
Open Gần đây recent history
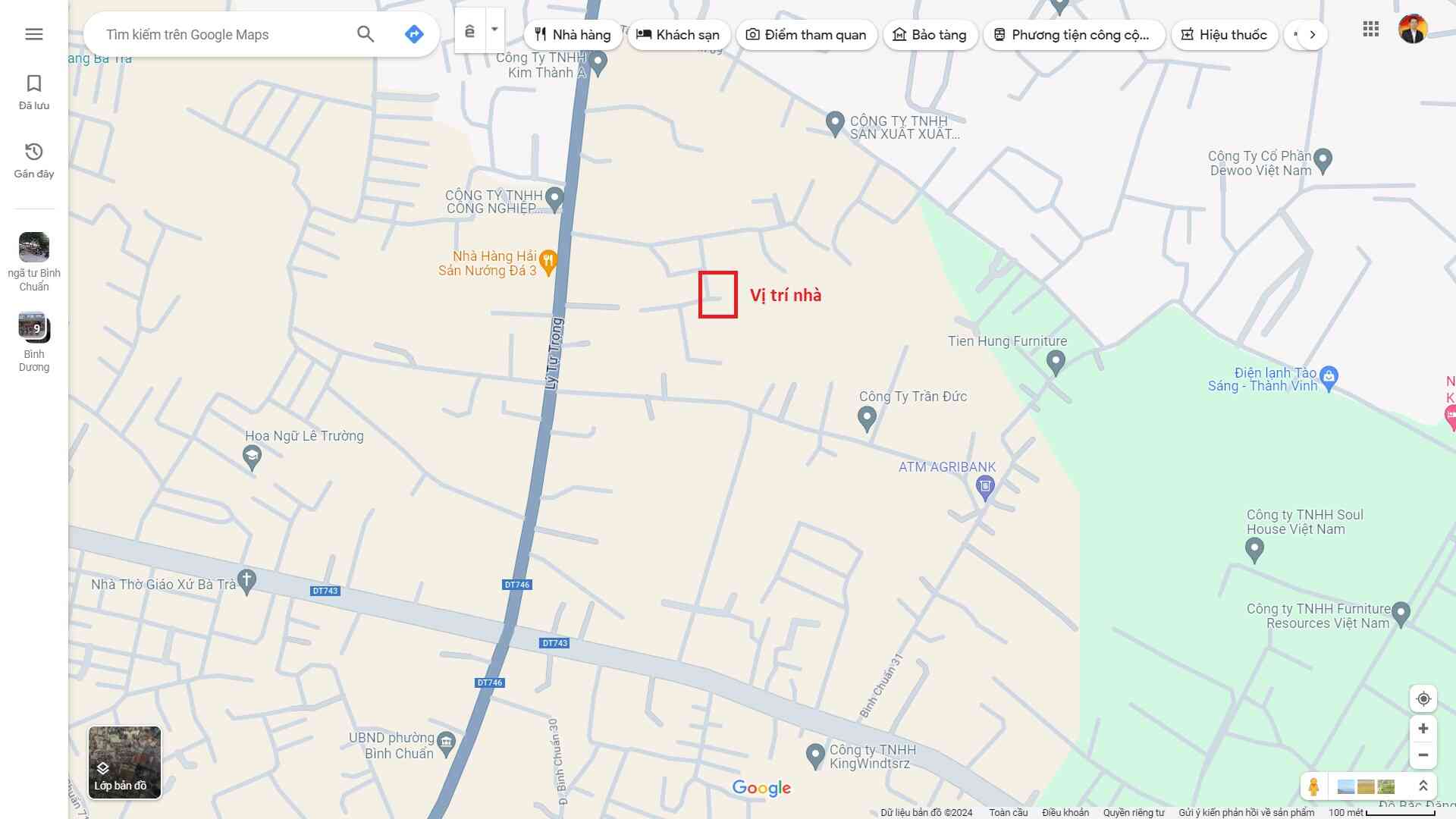[x=34, y=152]
